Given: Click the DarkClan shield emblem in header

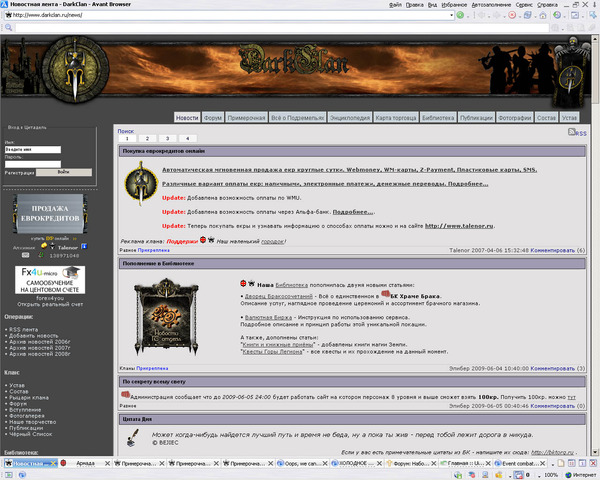Looking at the screenshot, I should coord(75,70).
